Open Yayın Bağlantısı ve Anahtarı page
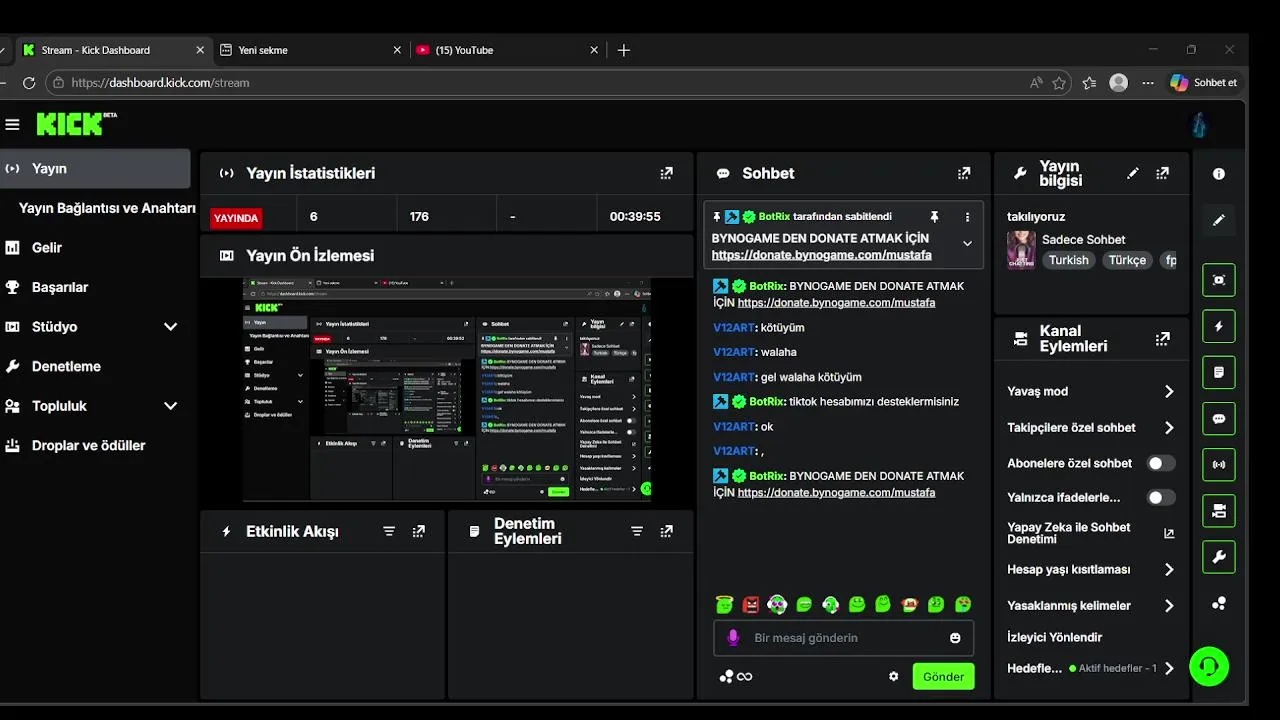Viewport: 1280px width, 720px height. coord(107,208)
